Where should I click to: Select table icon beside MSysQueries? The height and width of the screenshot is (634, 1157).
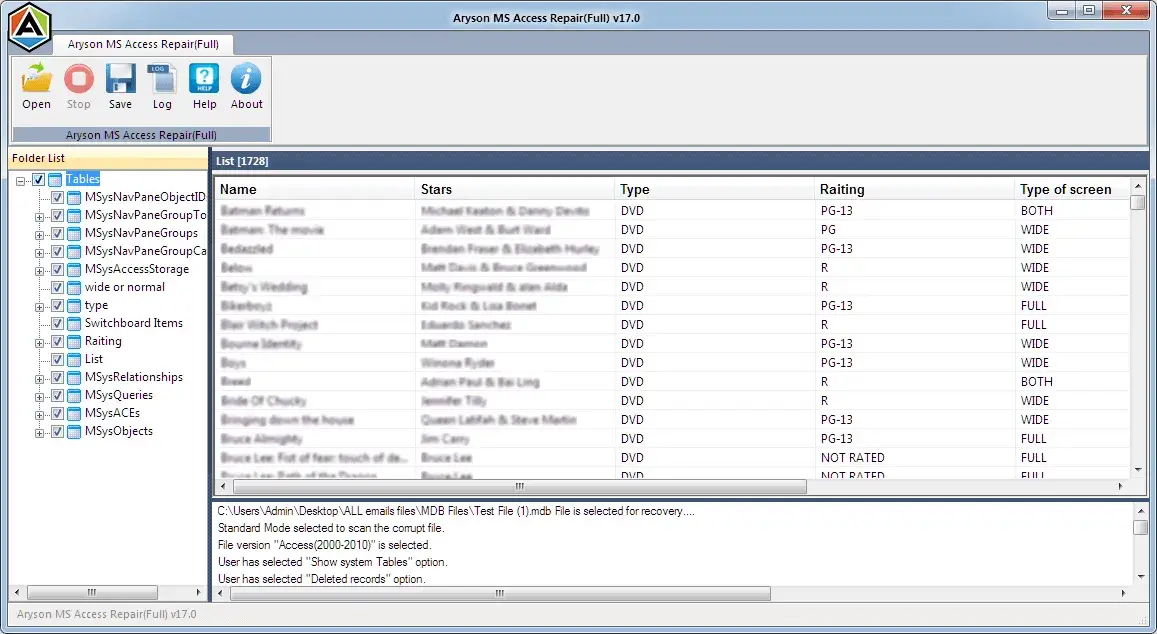(x=74, y=396)
